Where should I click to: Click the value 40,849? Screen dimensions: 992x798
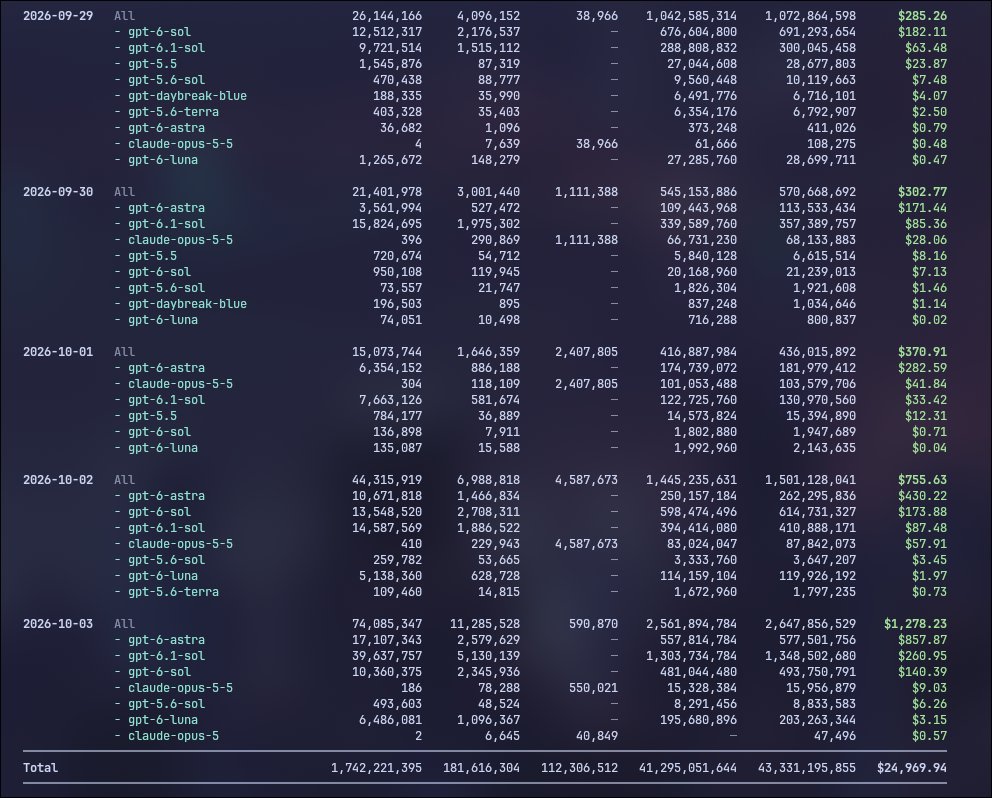[597, 735]
